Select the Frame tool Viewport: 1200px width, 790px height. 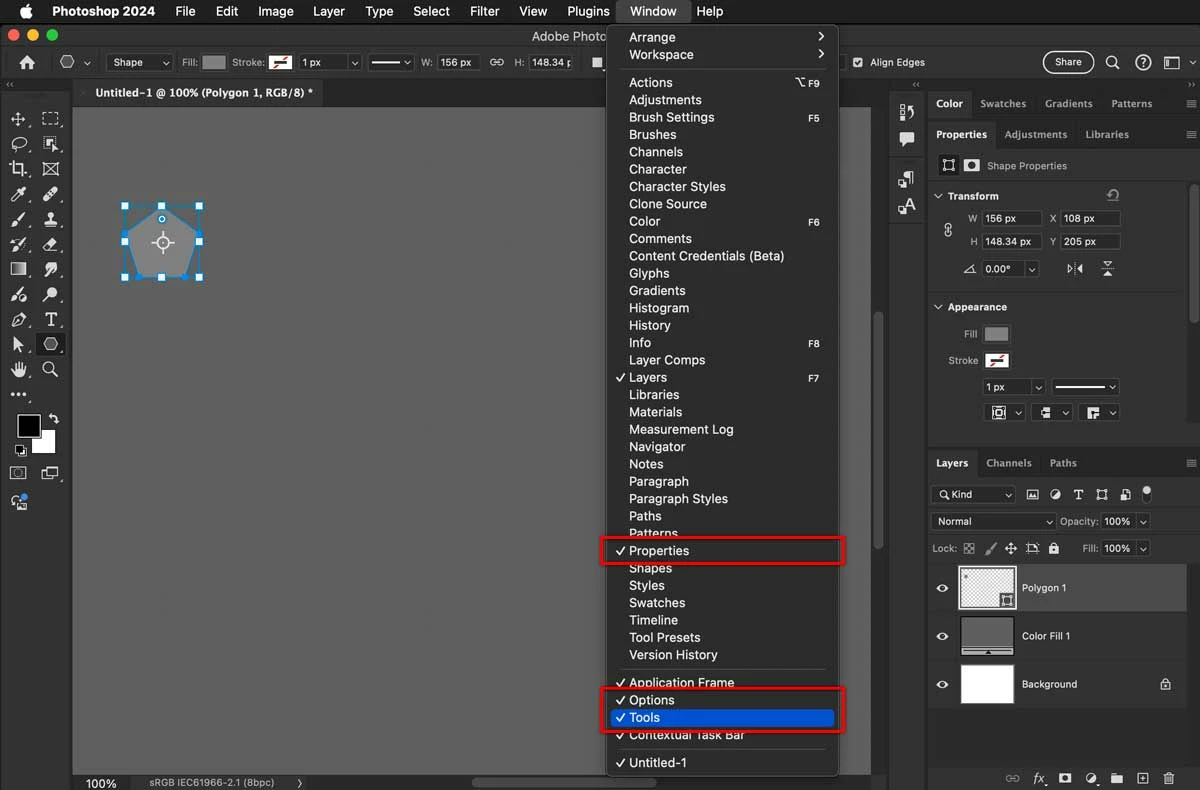coord(51,169)
